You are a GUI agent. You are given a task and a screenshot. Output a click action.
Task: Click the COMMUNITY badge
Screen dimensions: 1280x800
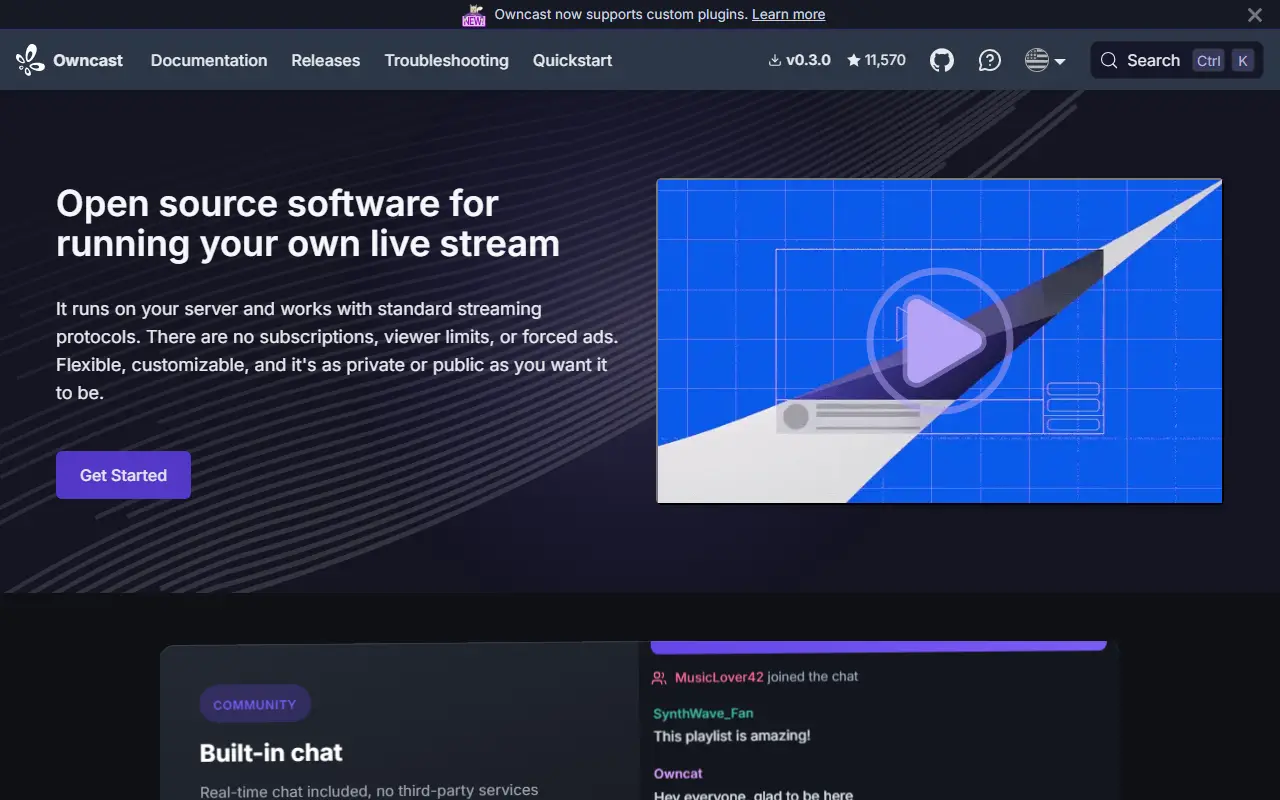coord(255,704)
